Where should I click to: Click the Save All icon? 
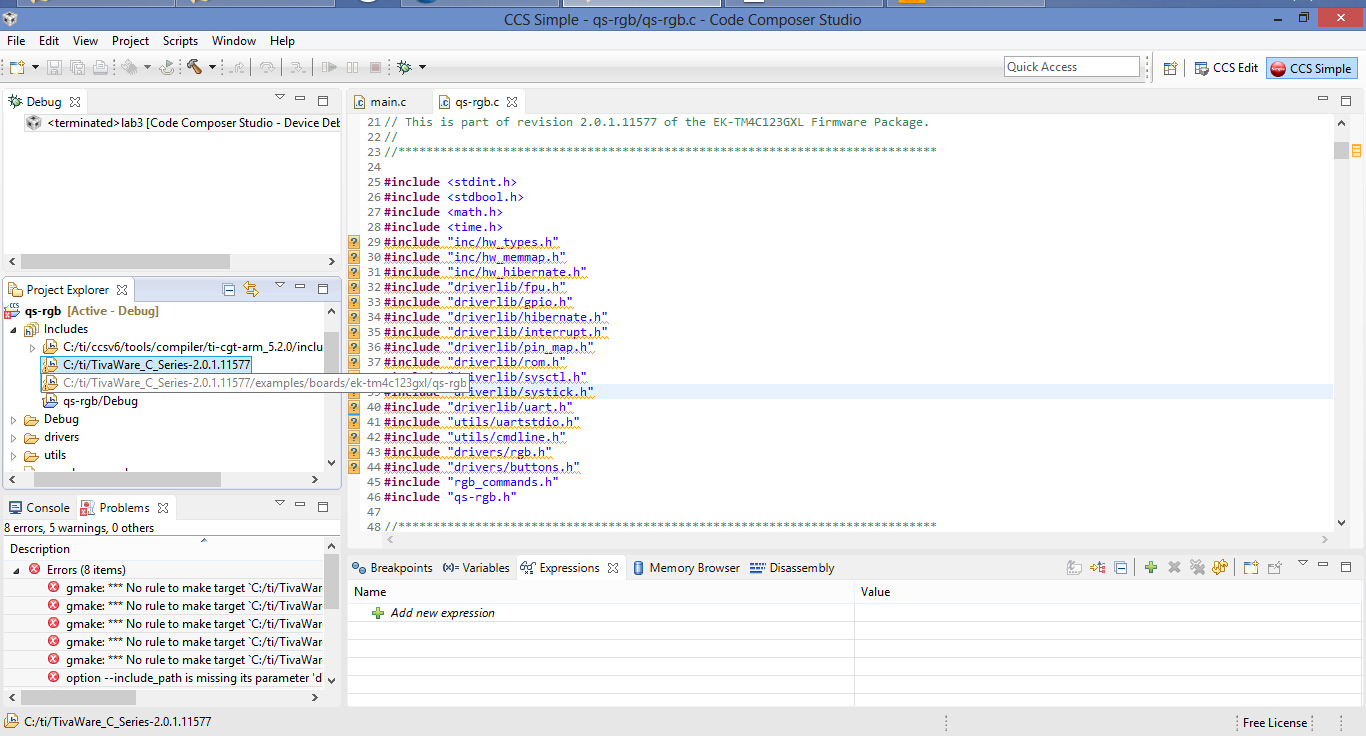point(77,67)
